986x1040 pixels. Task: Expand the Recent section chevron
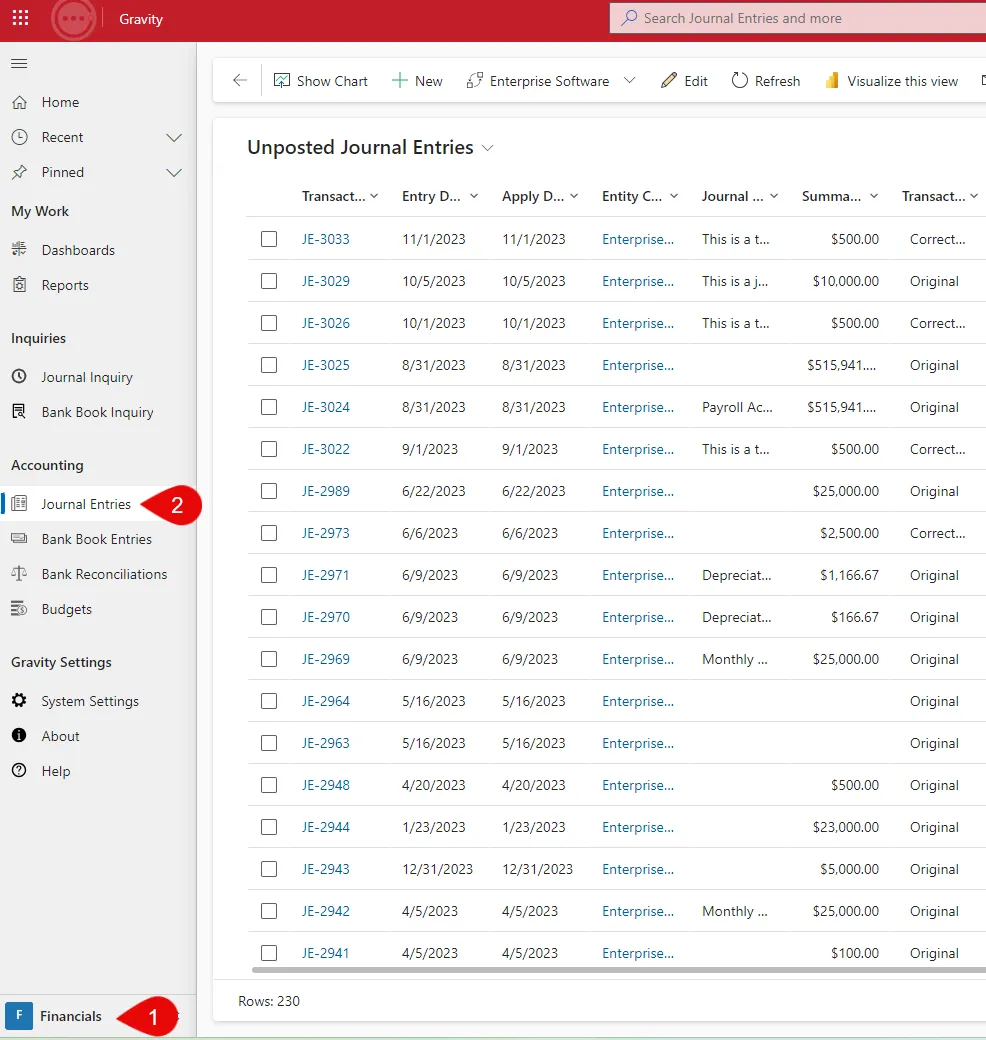pyautogui.click(x=174, y=137)
